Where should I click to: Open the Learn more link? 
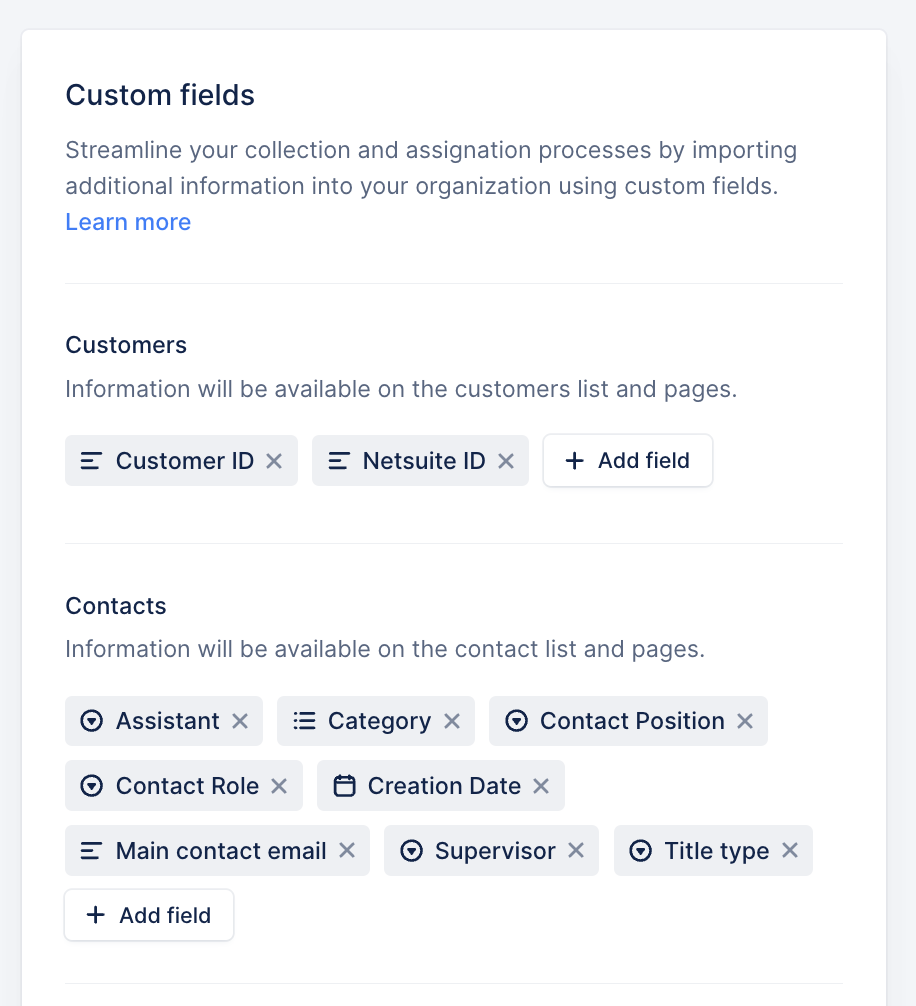coord(127,221)
